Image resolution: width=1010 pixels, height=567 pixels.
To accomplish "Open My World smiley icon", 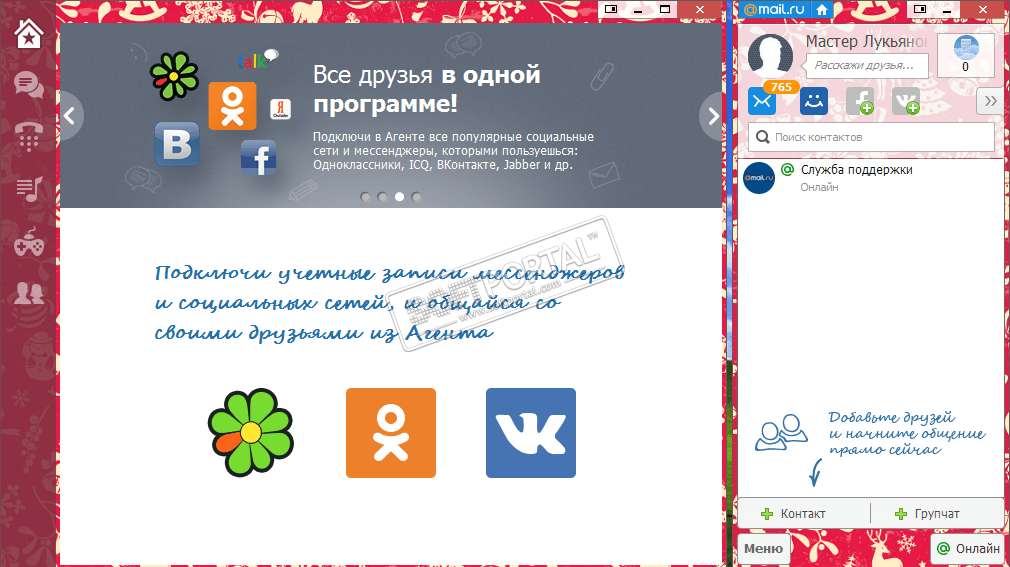I will click(x=814, y=101).
